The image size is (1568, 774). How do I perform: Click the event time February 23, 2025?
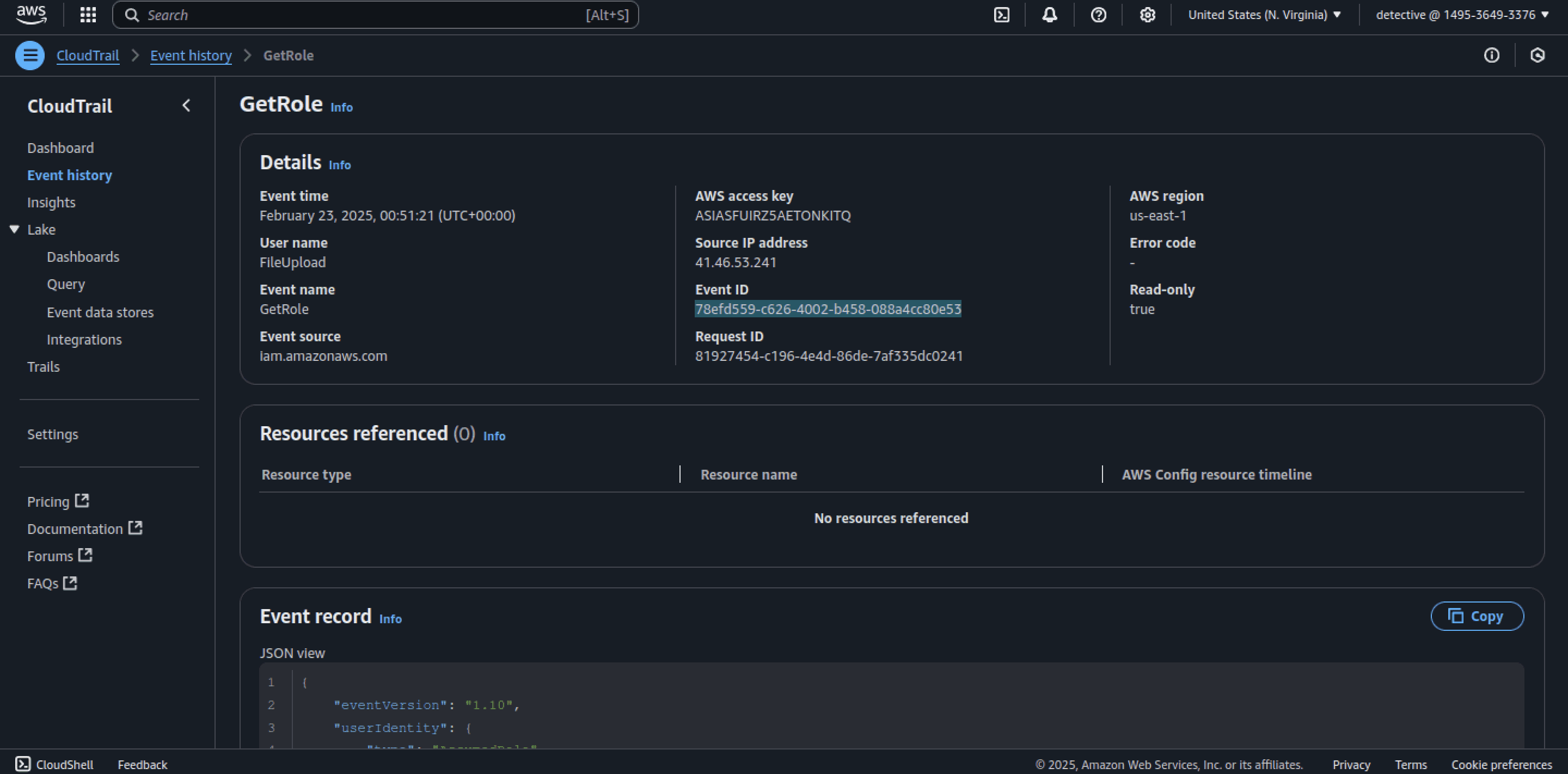click(x=387, y=216)
